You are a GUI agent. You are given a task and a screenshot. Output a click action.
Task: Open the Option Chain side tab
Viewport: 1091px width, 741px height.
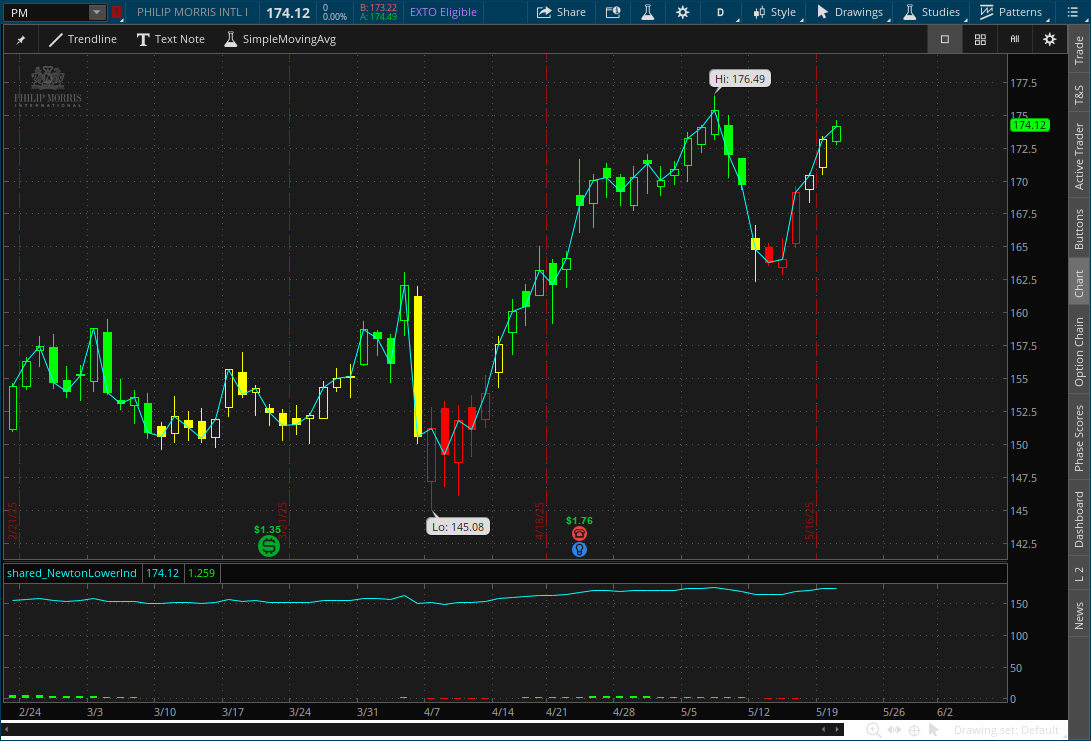tap(1079, 352)
